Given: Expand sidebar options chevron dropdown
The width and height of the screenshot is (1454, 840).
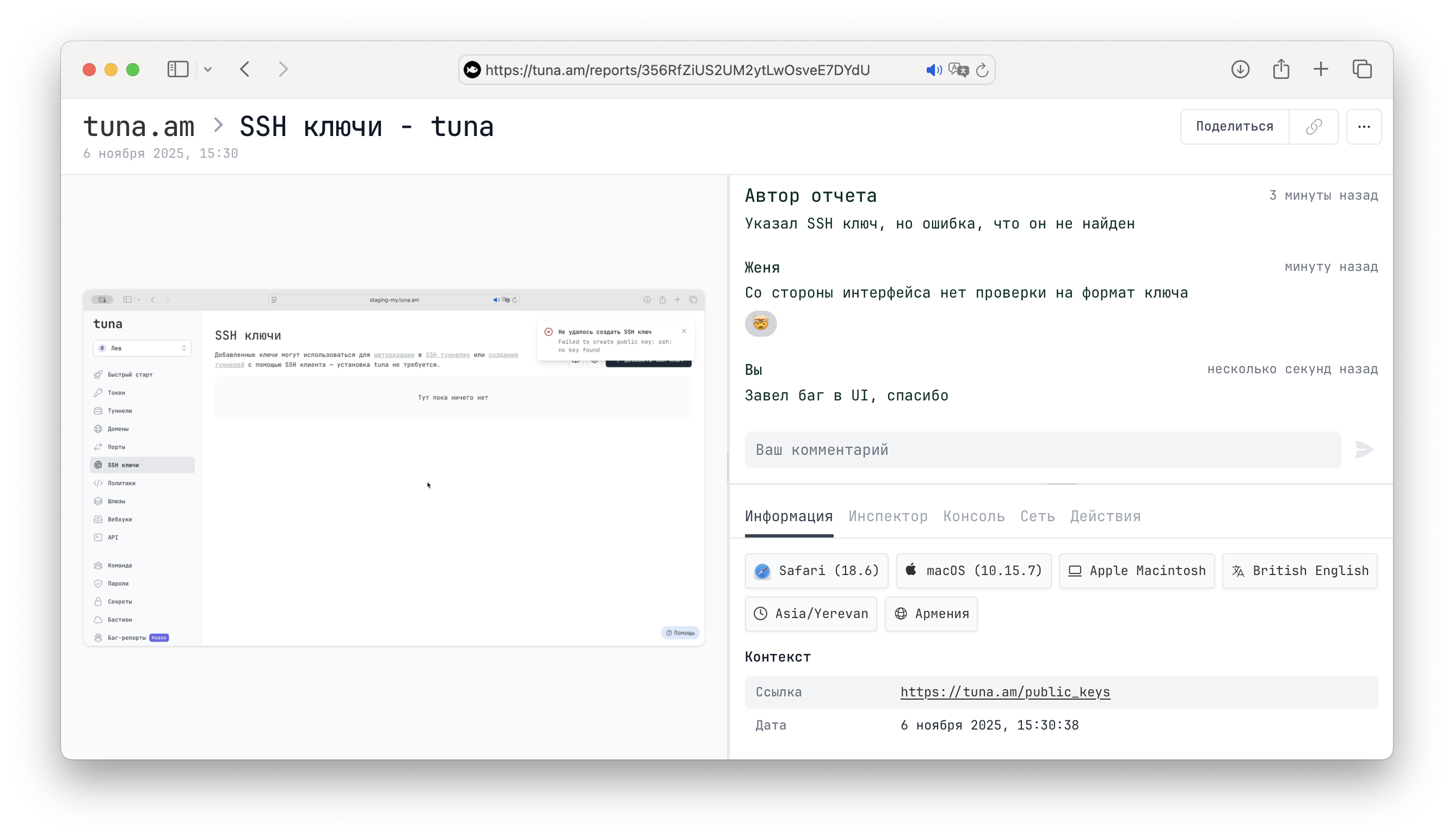Looking at the screenshot, I should pyautogui.click(x=208, y=69).
